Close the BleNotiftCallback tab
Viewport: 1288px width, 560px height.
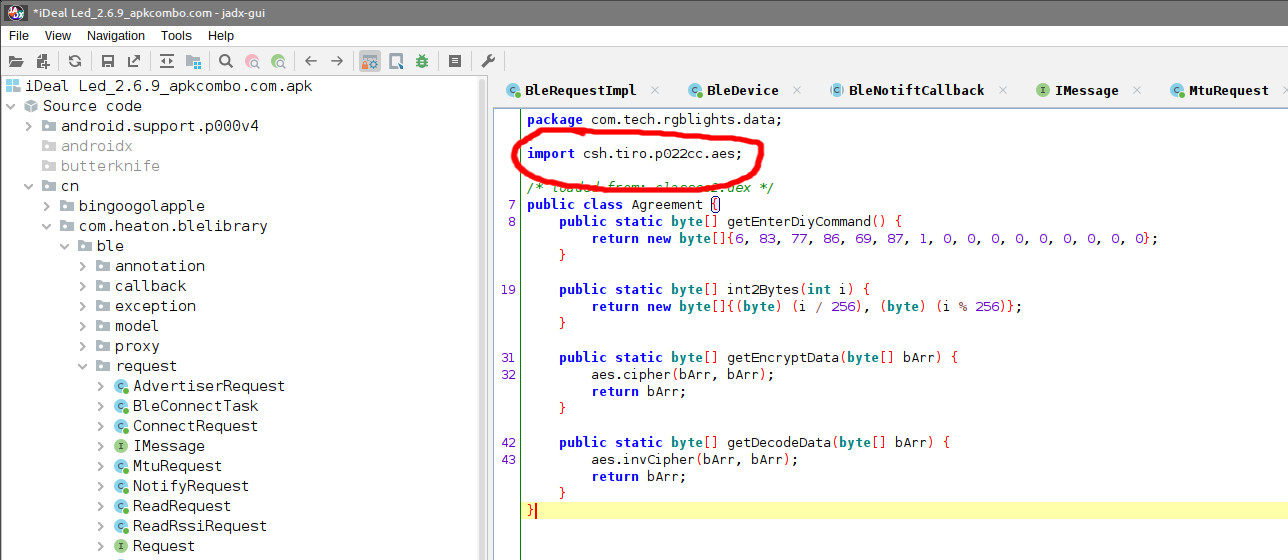pyautogui.click(x=1004, y=90)
